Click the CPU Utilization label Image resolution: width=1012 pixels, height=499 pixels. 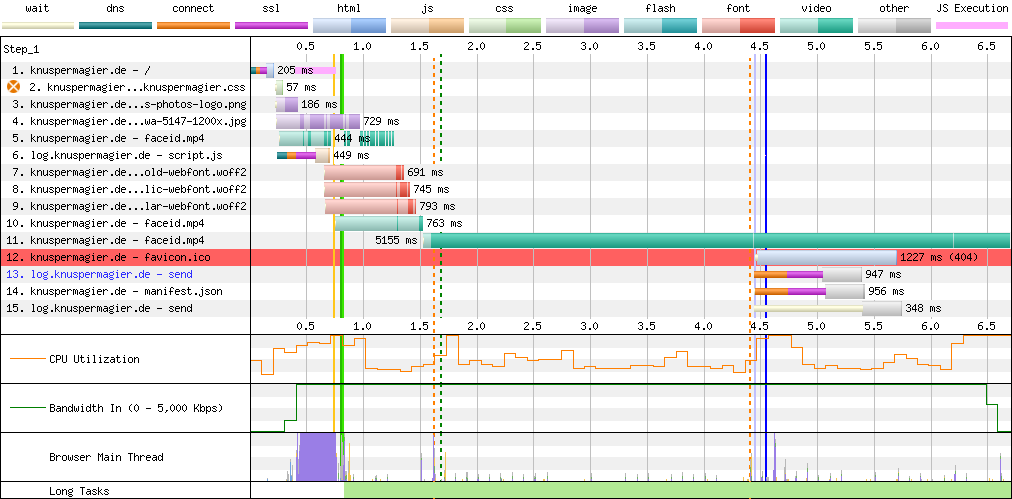pyautogui.click(x=94, y=359)
